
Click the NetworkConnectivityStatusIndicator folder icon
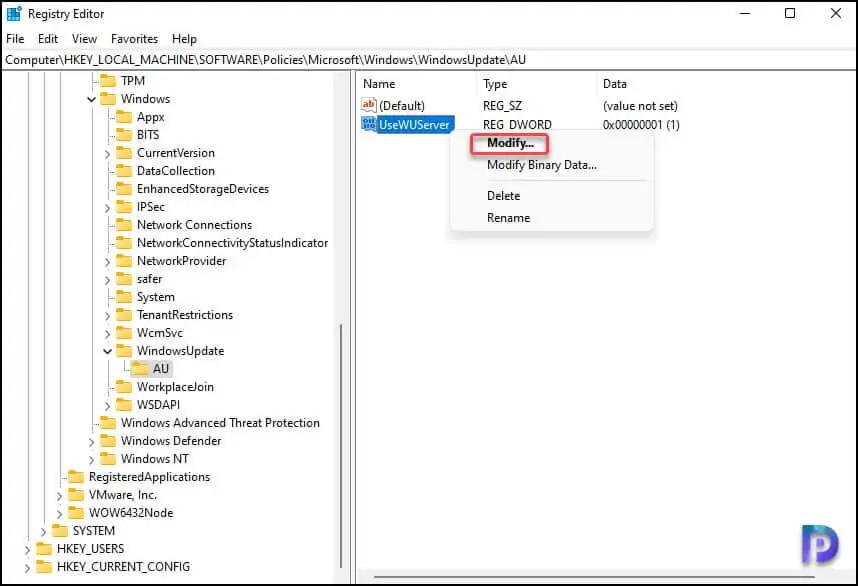(x=124, y=243)
